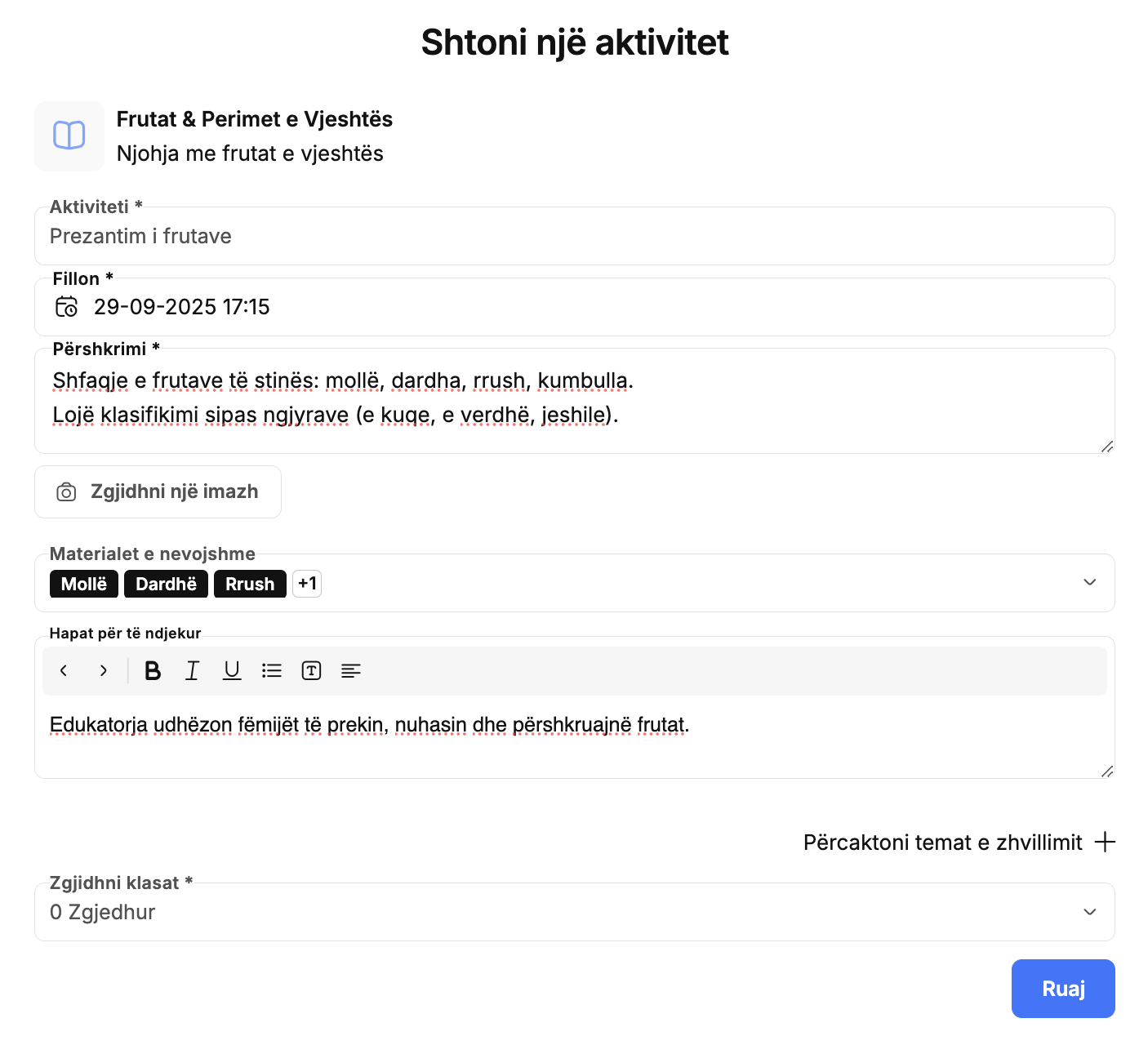Expand Përcaktoni temat e zhvillimit with plus

click(x=1105, y=843)
